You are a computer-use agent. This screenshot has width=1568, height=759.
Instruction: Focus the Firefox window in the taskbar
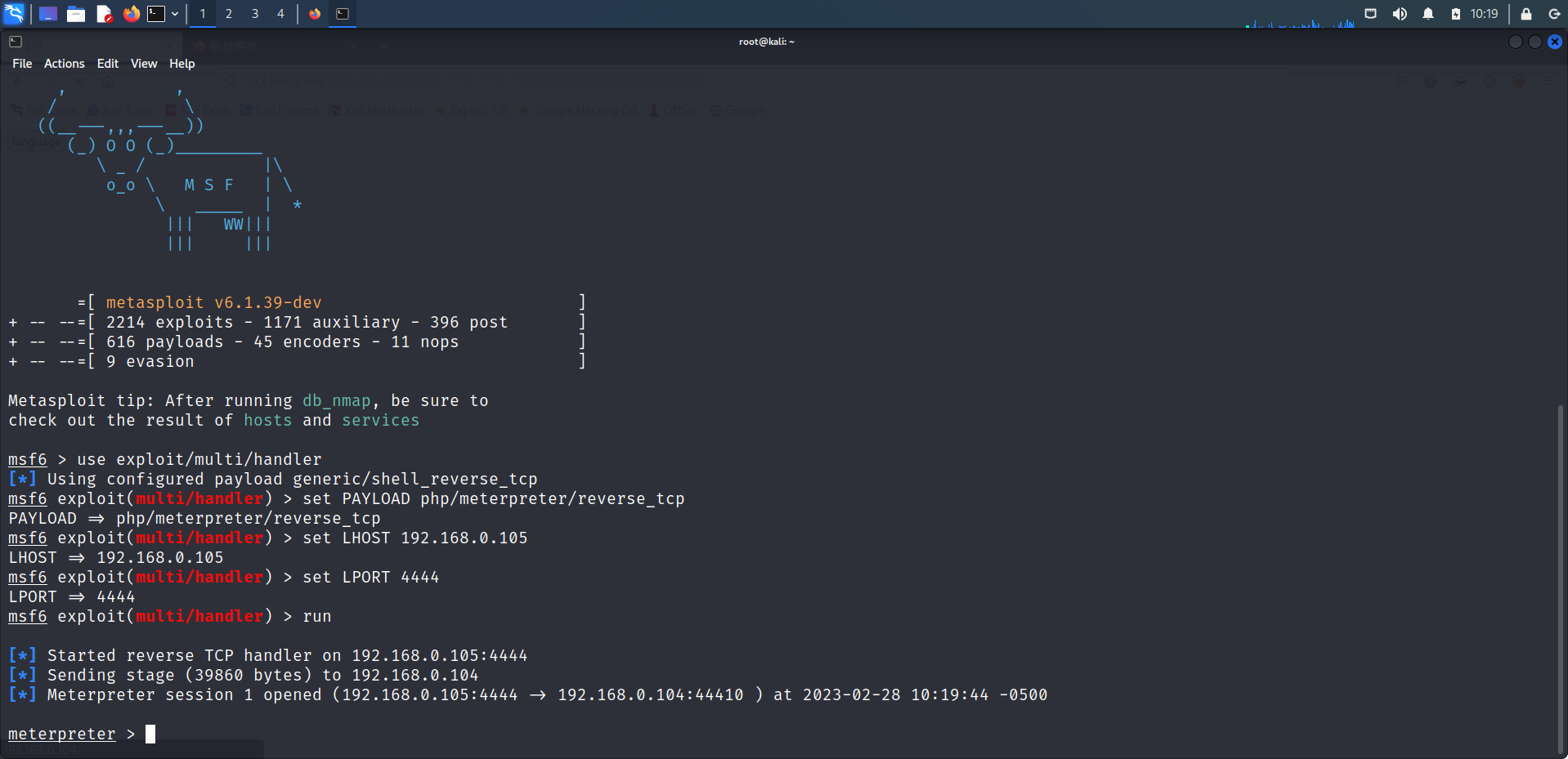point(315,14)
